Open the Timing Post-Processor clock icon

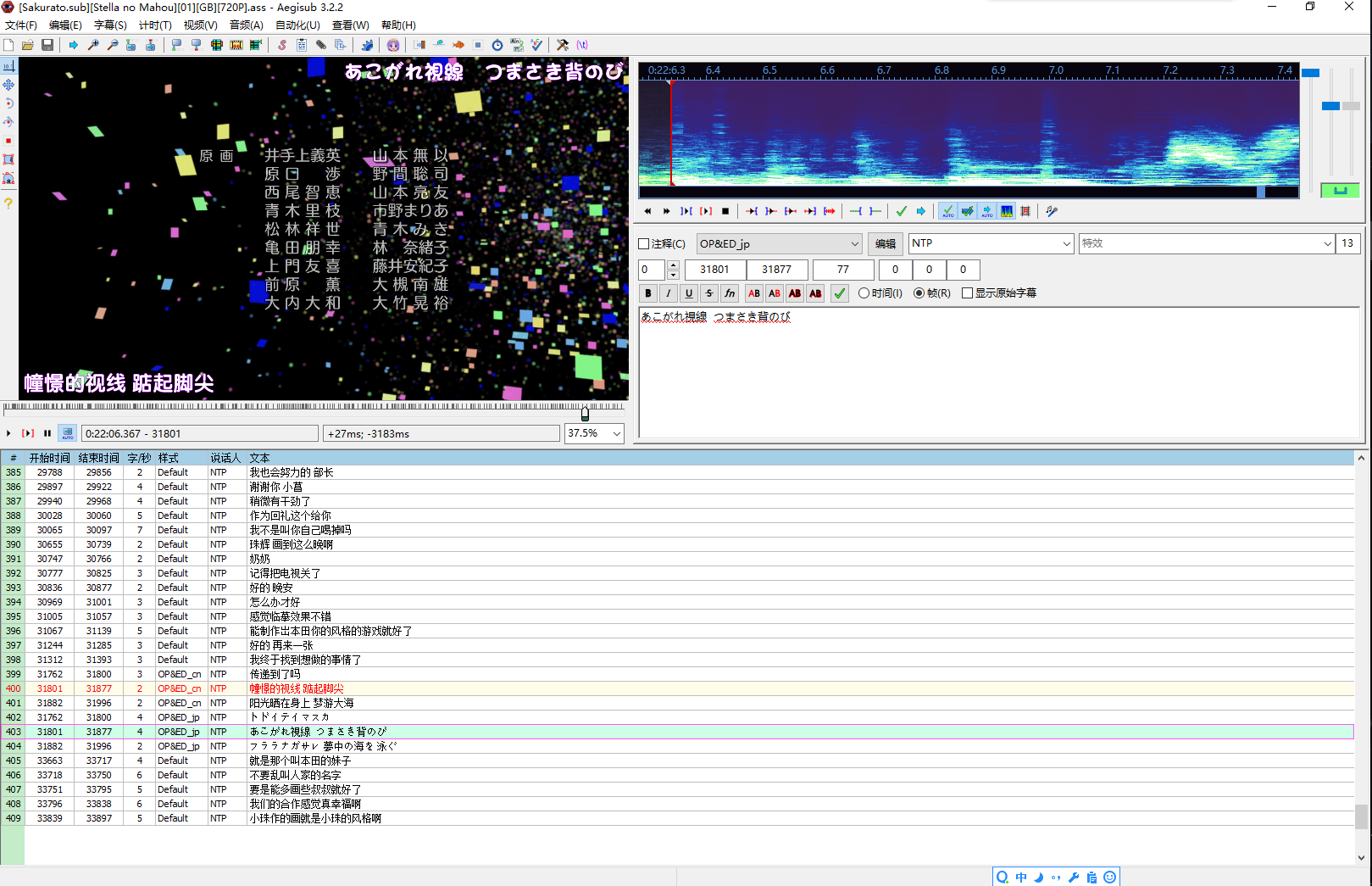click(x=497, y=45)
